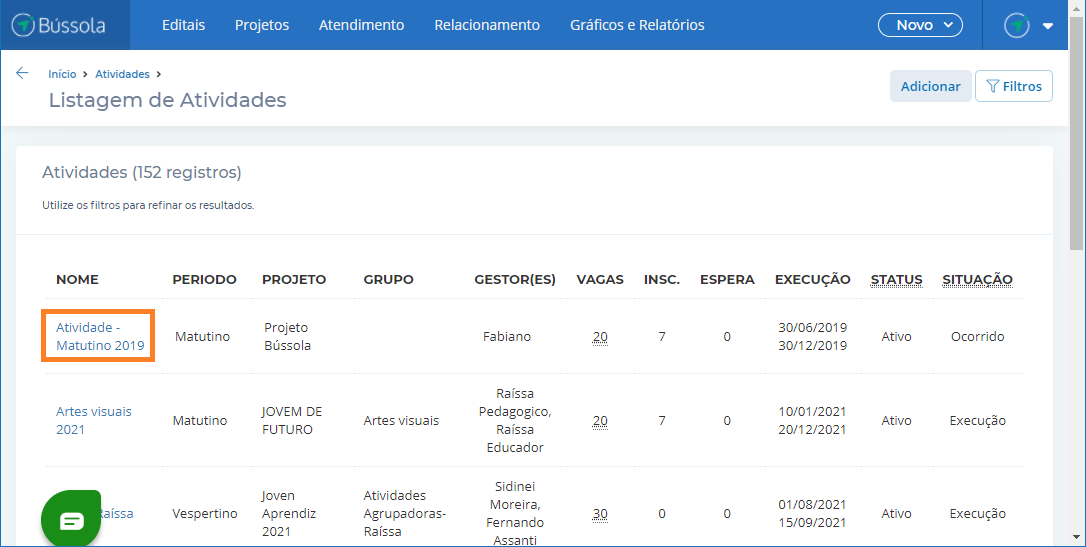Open the user avatar profile icon
The height and width of the screenshot is (547, 1086).
1017,25
